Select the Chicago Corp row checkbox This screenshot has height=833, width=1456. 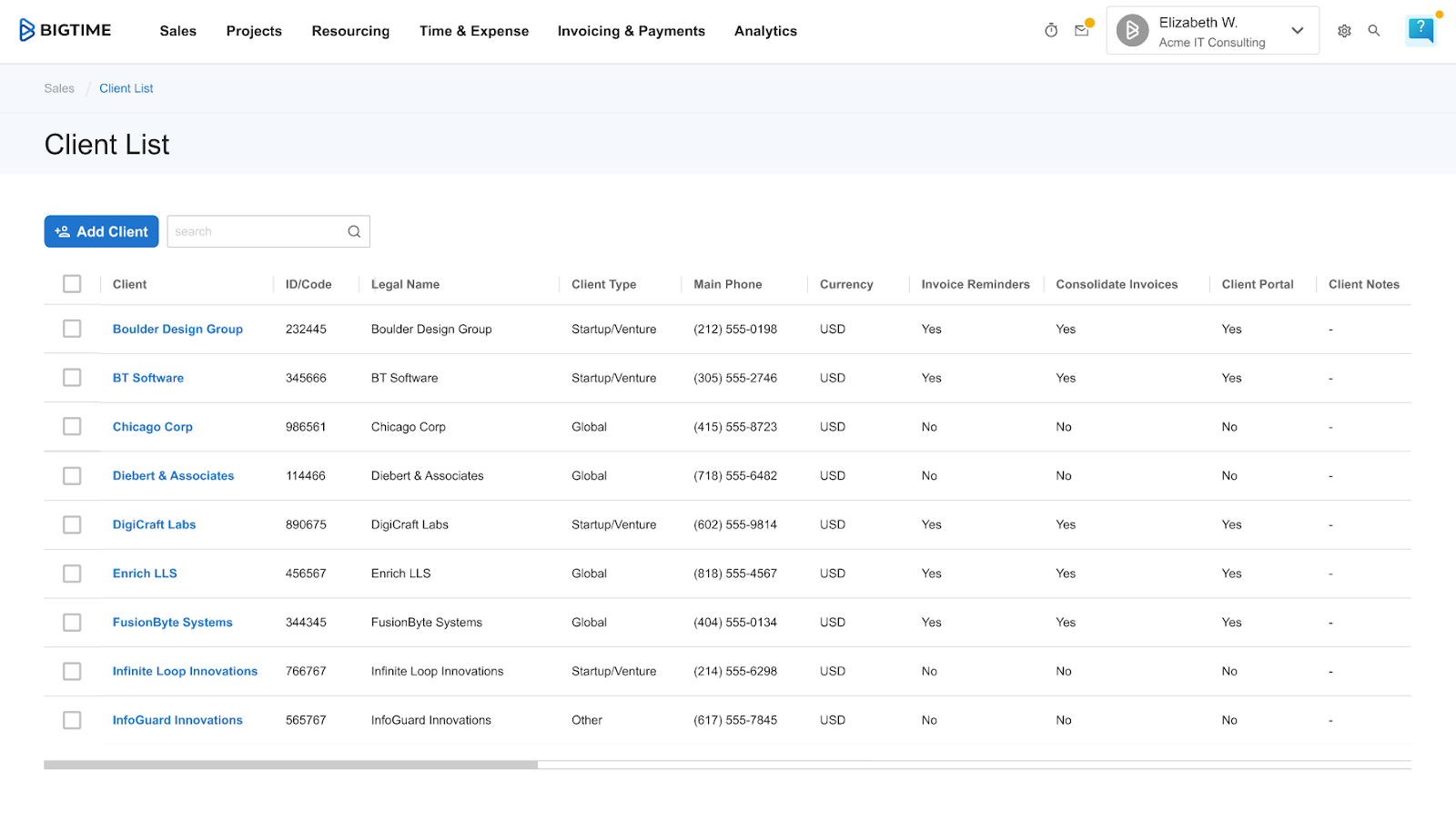coord(72,427)
